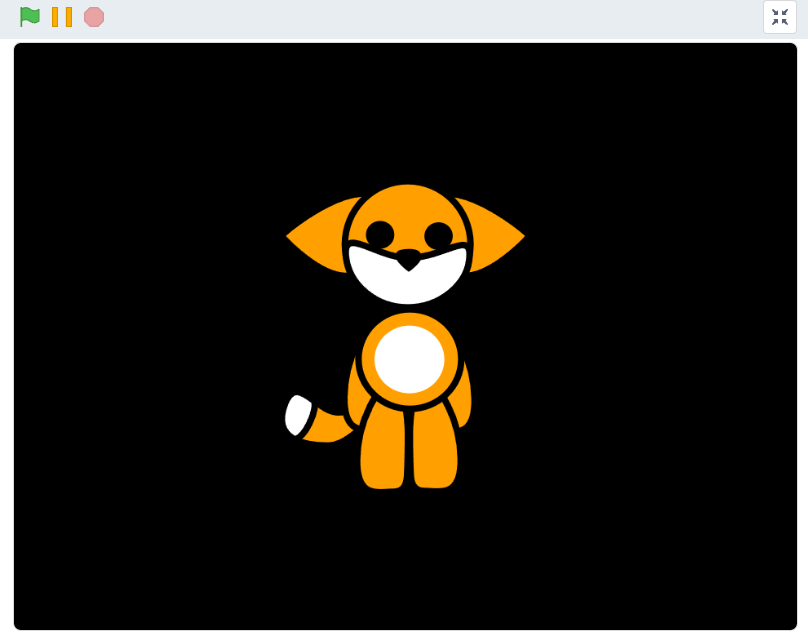Click the green flag to start the project
Screen dimensions: 808x633
29,17
